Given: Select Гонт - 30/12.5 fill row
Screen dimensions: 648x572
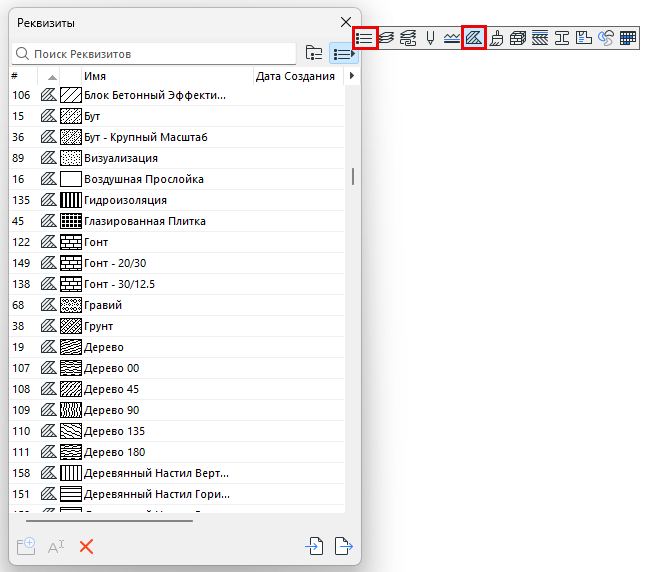Looking at the screenshot, I should point(177,284).
